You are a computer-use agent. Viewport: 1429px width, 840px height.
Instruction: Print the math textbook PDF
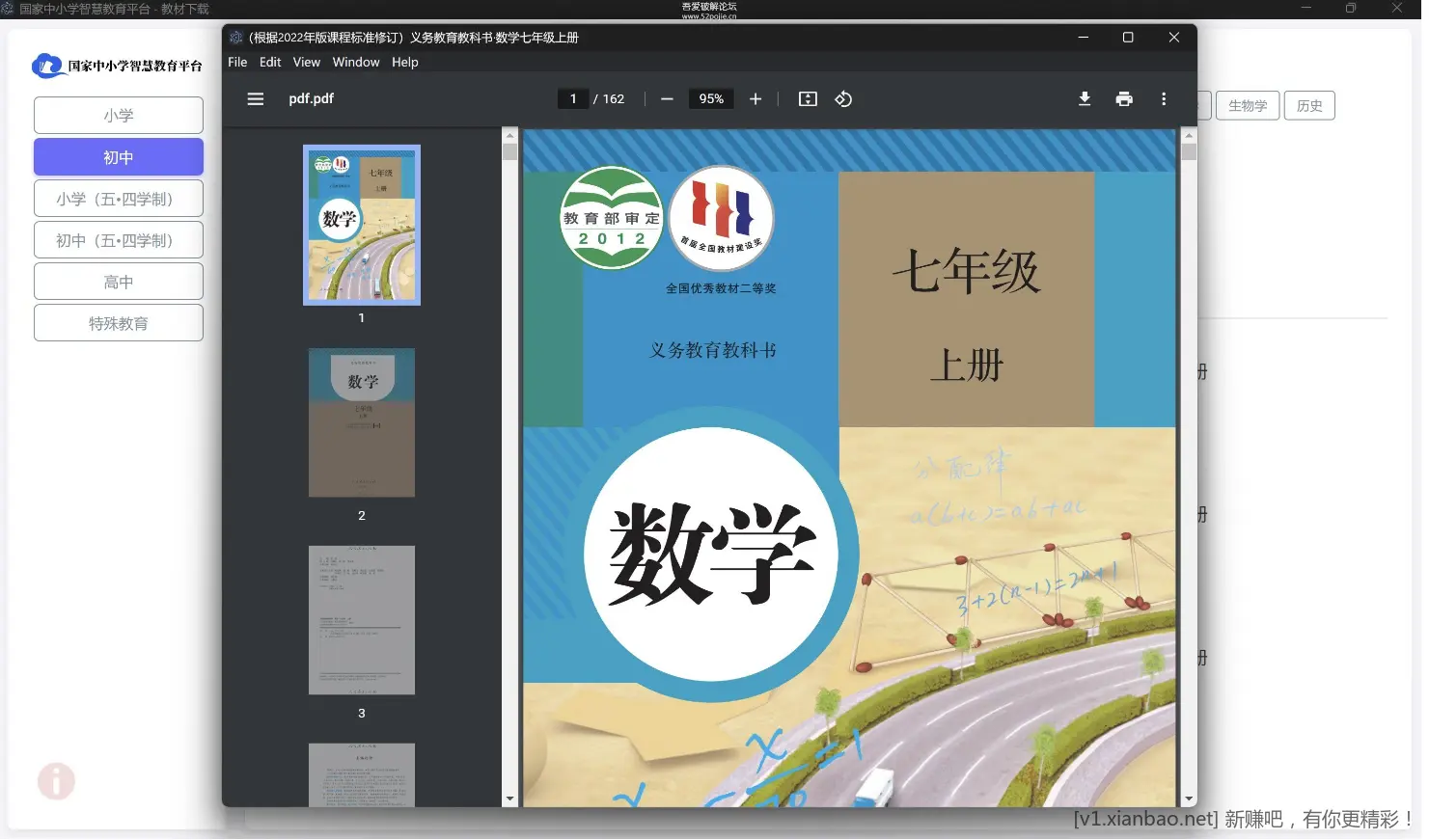pyautogui.click(x=1124, y=98)
